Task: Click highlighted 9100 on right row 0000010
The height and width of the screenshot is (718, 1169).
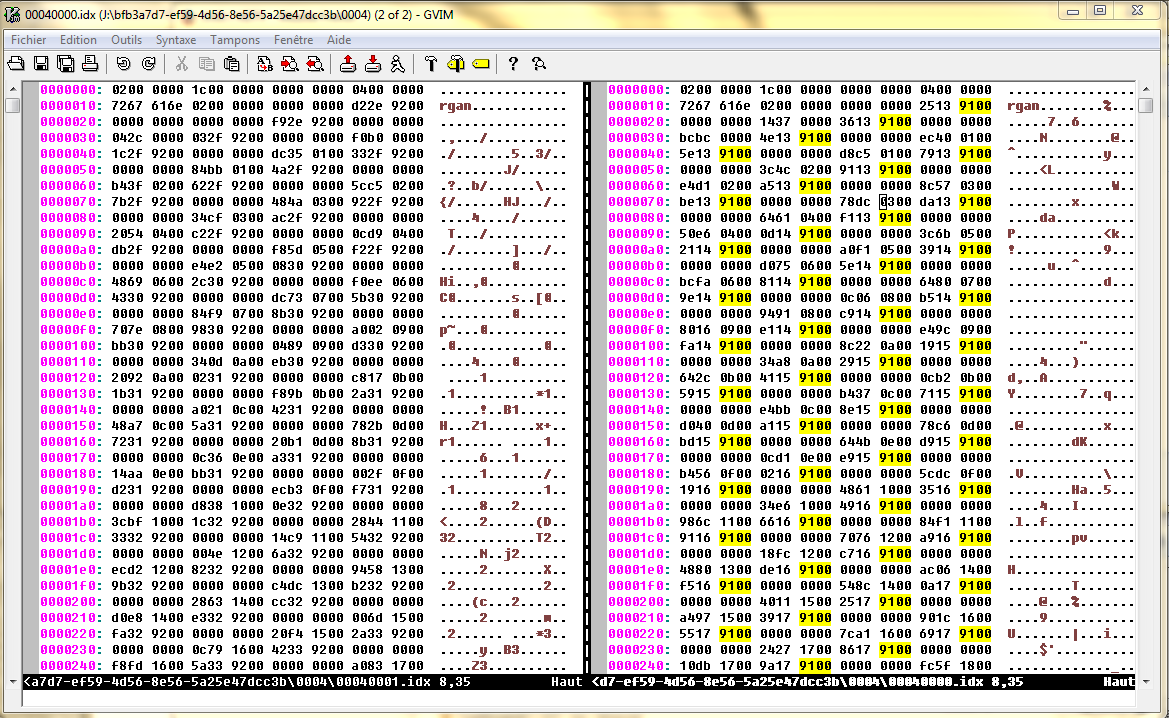Action: click(975, 106)
